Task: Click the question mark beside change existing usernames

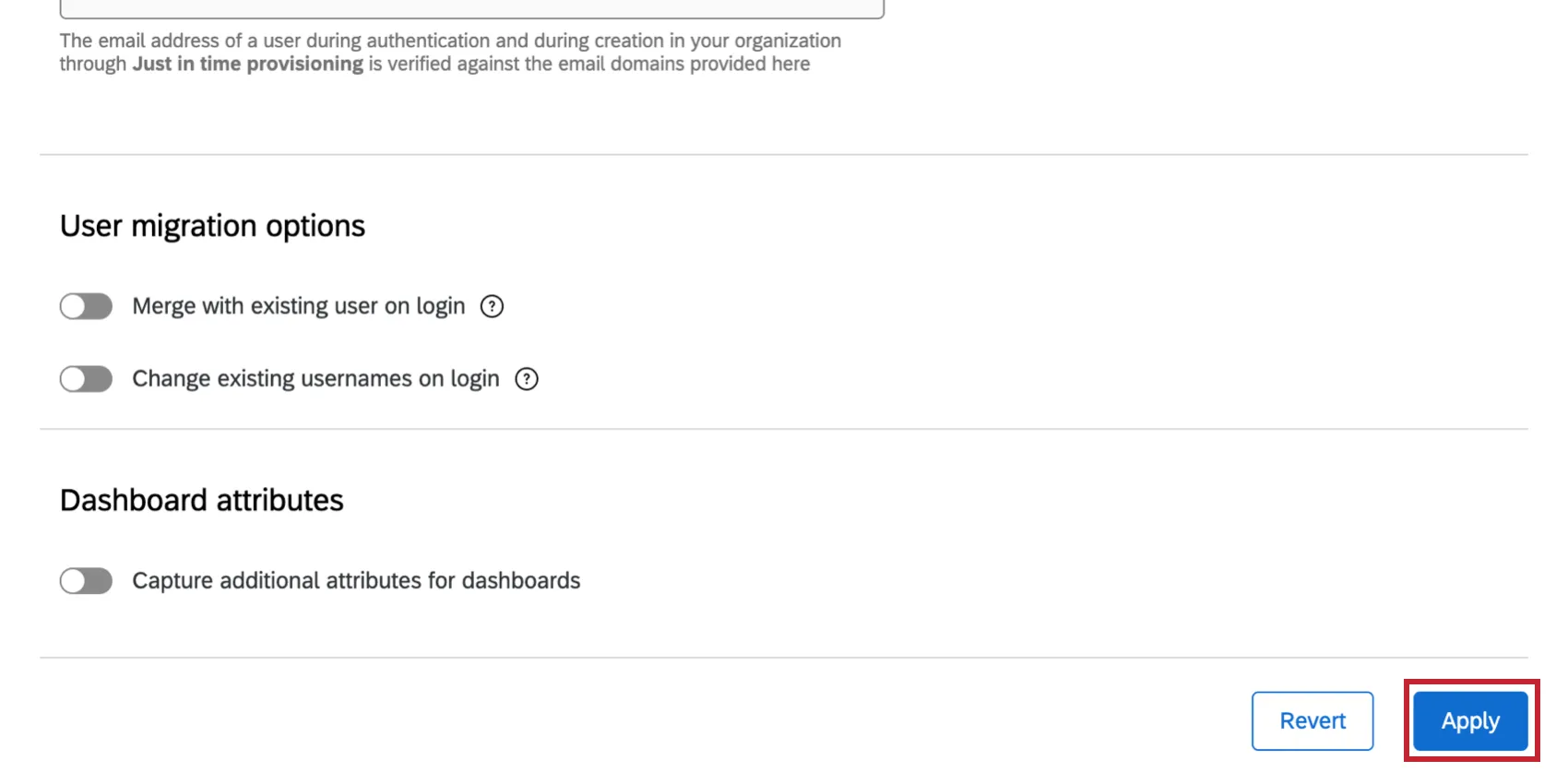Action: [526, 378]
